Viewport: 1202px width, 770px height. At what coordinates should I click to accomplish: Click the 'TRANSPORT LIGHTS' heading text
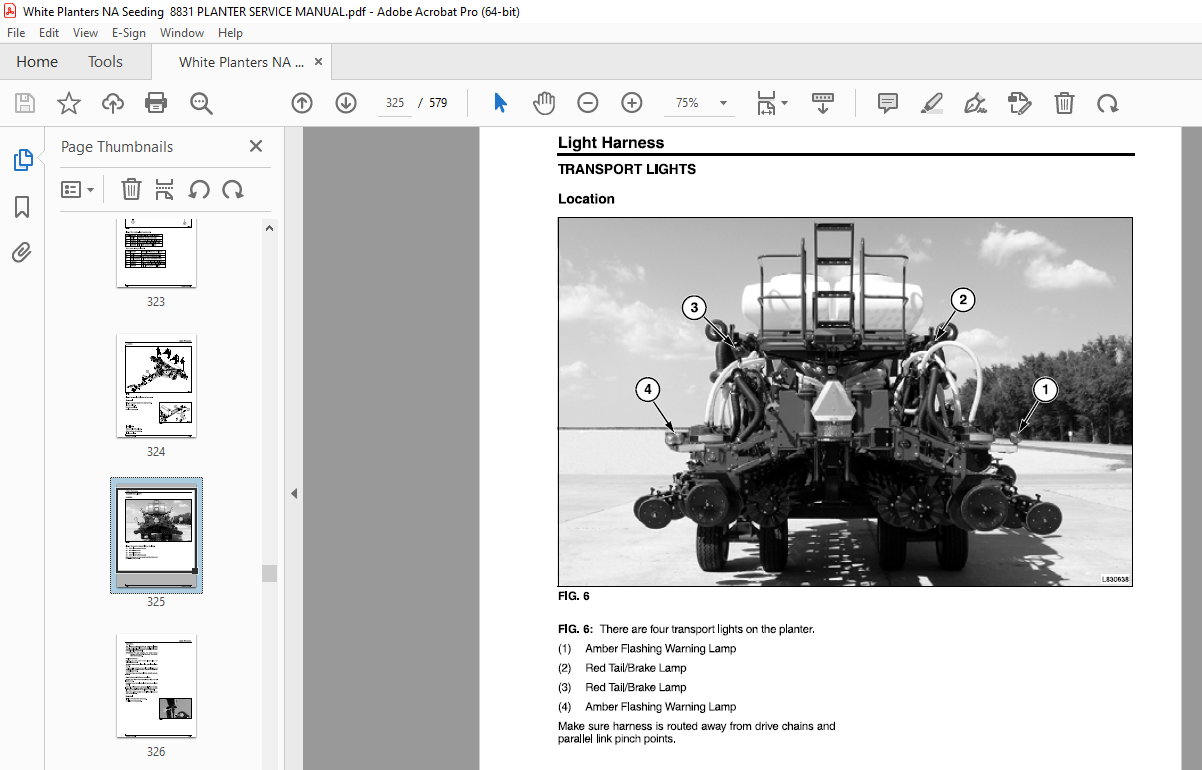(627, 170)
